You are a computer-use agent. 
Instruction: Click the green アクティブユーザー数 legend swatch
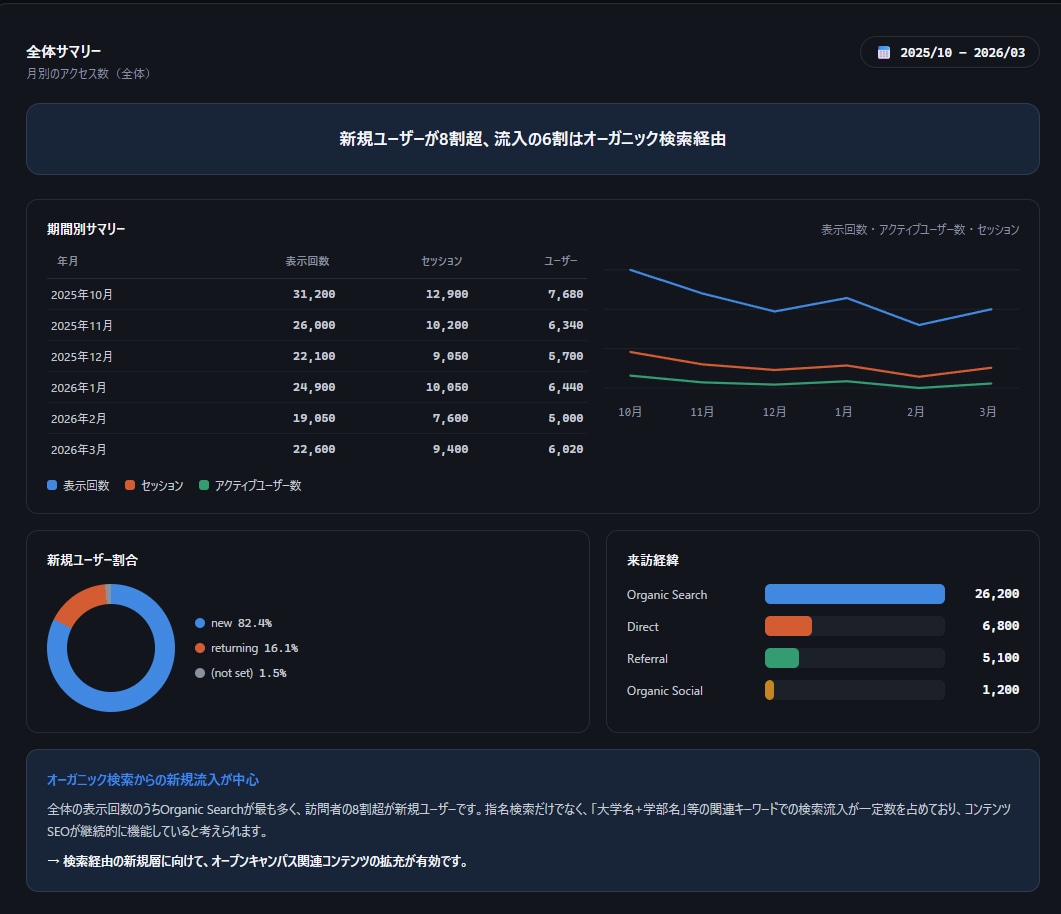point(204,485)
